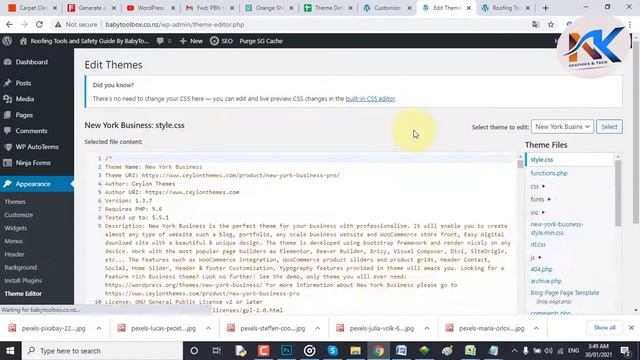Screen dimensions: 640x360
Task: Open Photoshop from taskbar
Action: 286,351
